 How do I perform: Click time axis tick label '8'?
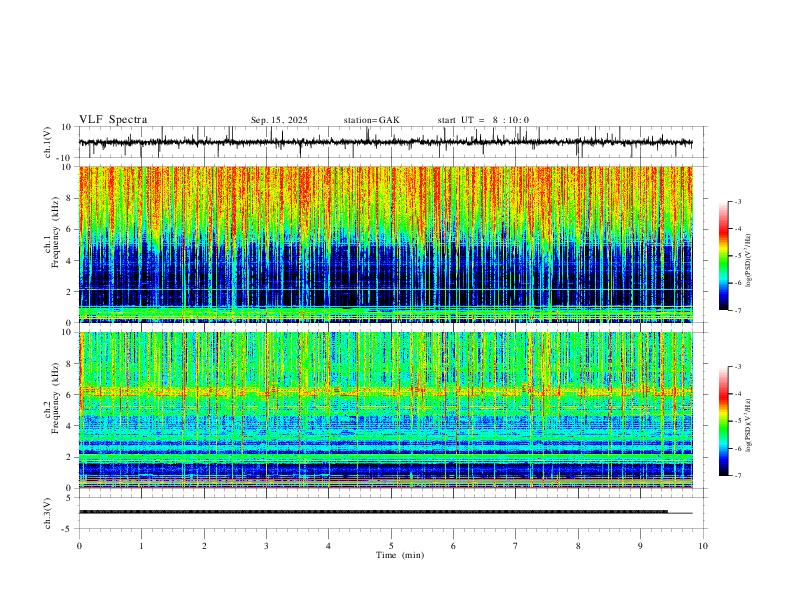[578, 546]
